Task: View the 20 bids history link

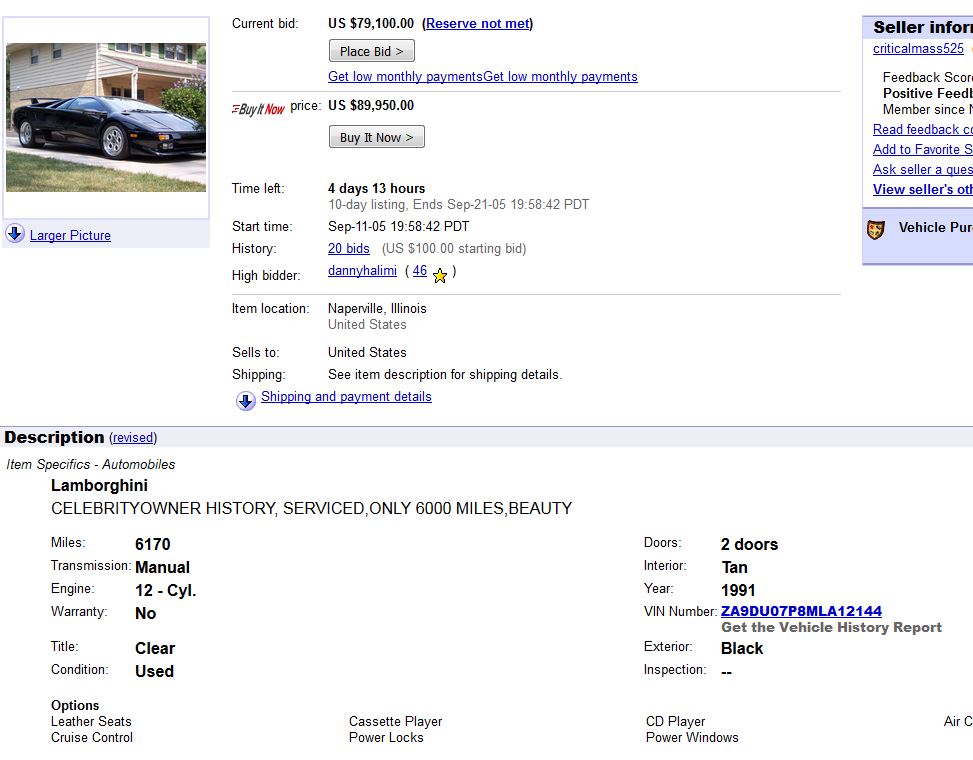Action: (x=349, y=249)
